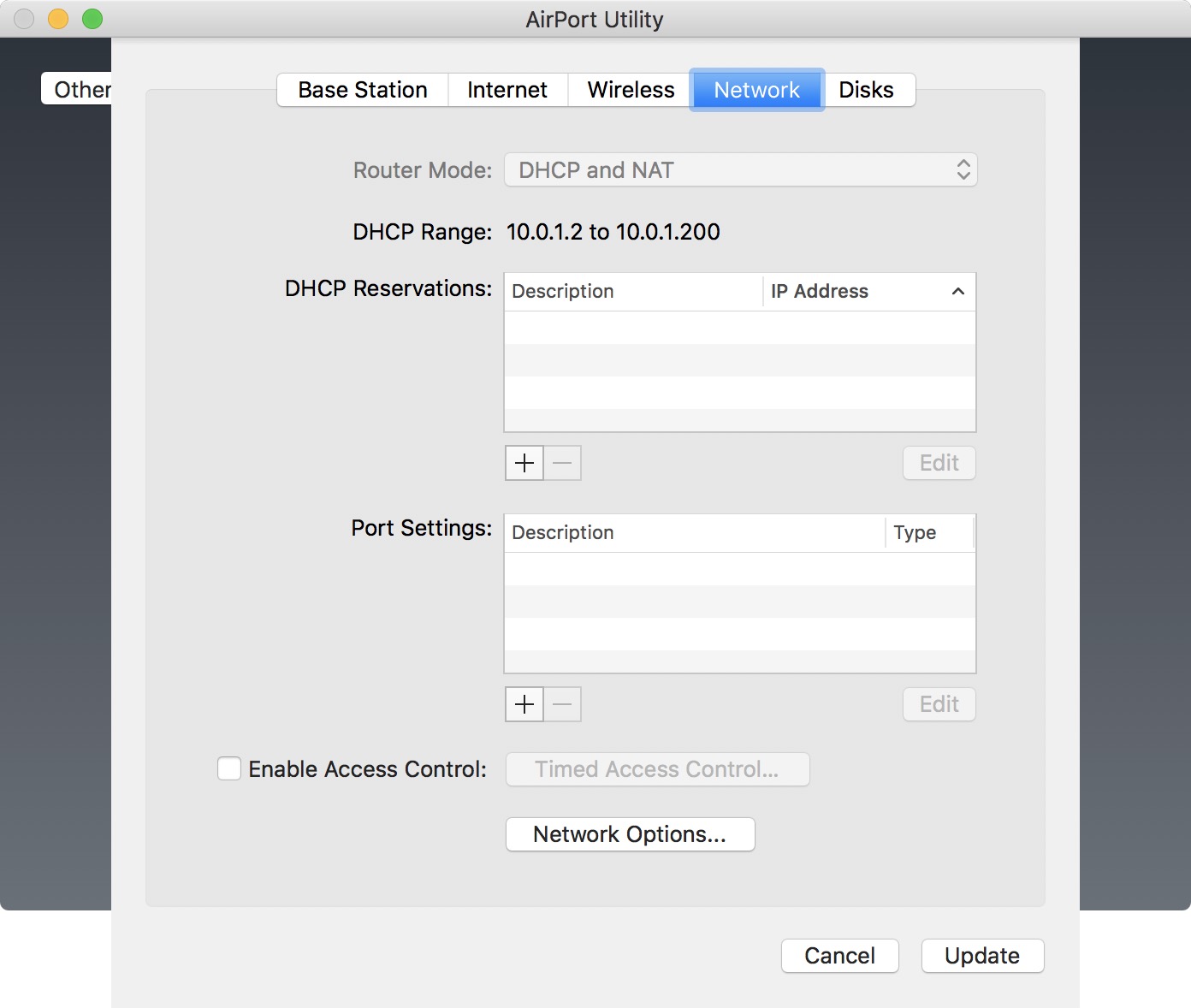Open Timed Access Control settings
The image size is (1191, 1008).
point(657,769)
